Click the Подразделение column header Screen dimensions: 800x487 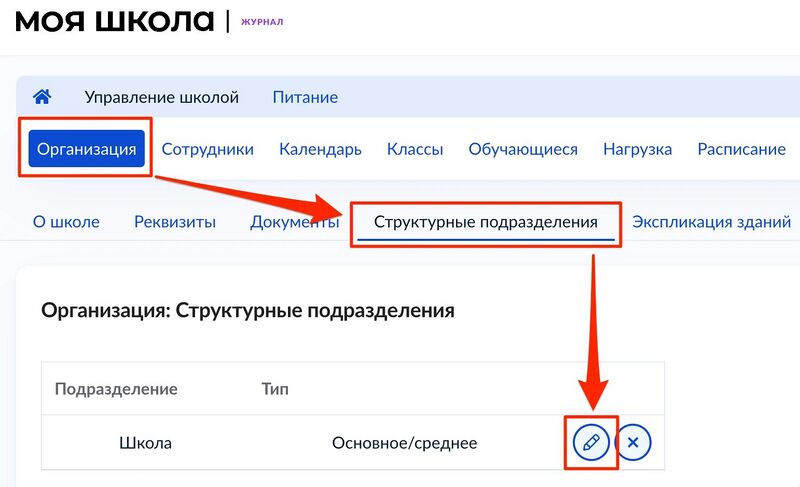click(x=116, y=389)
